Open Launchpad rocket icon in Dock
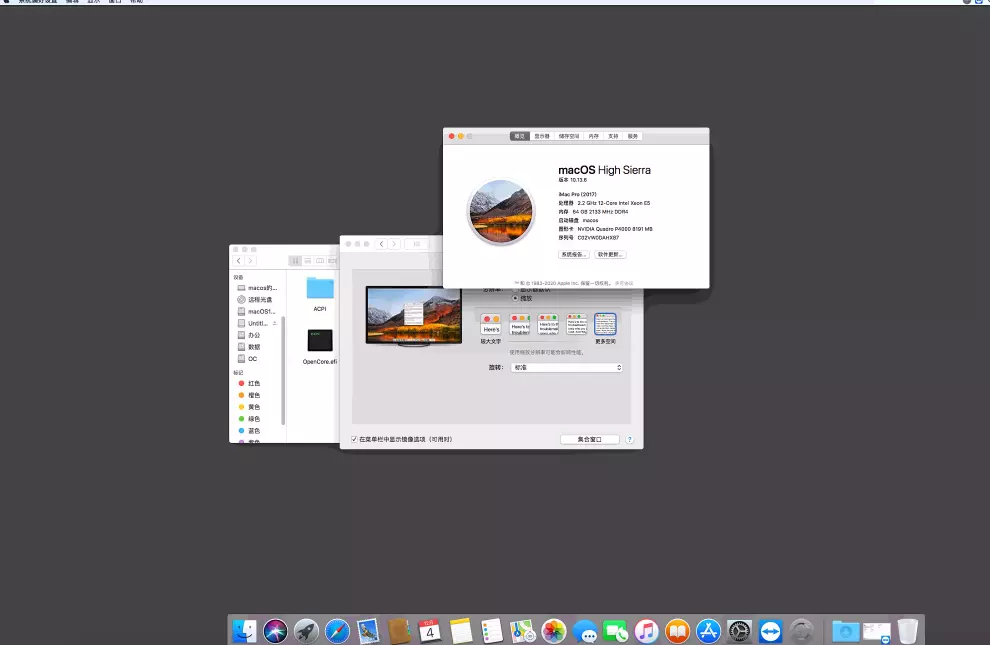Image resolution: width=990 pixels, height=645 pixels. (x=306, y=631)
